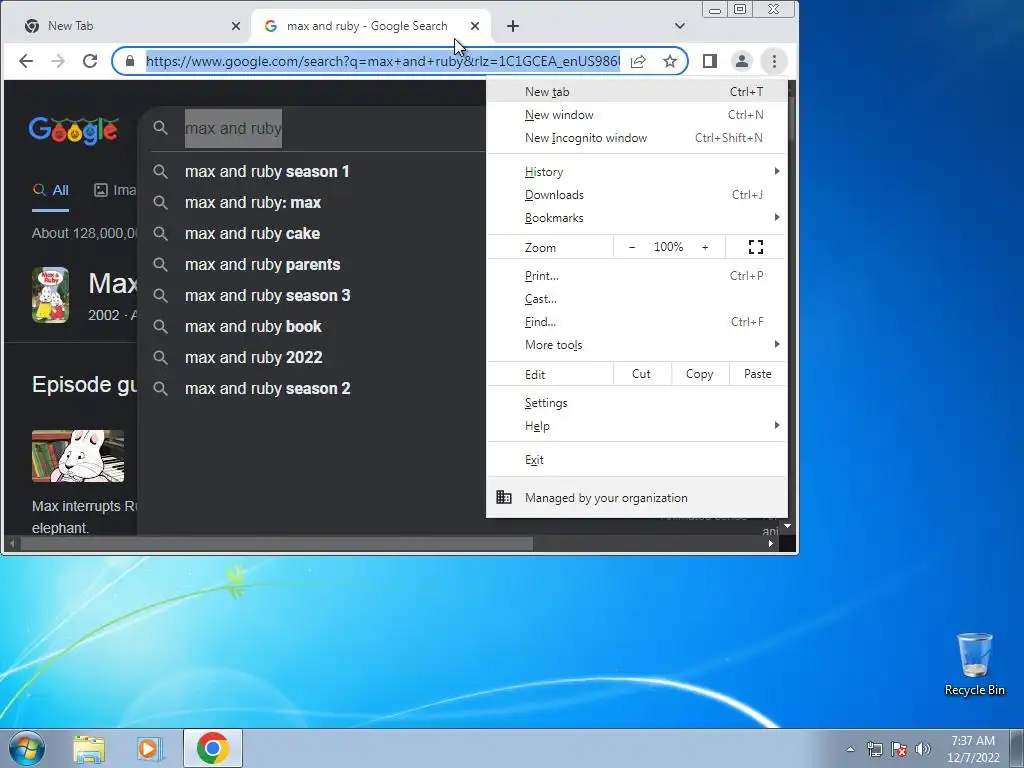Choose Print... in the menu
The width and height of the screenshot is (1024, 768).
636,276
